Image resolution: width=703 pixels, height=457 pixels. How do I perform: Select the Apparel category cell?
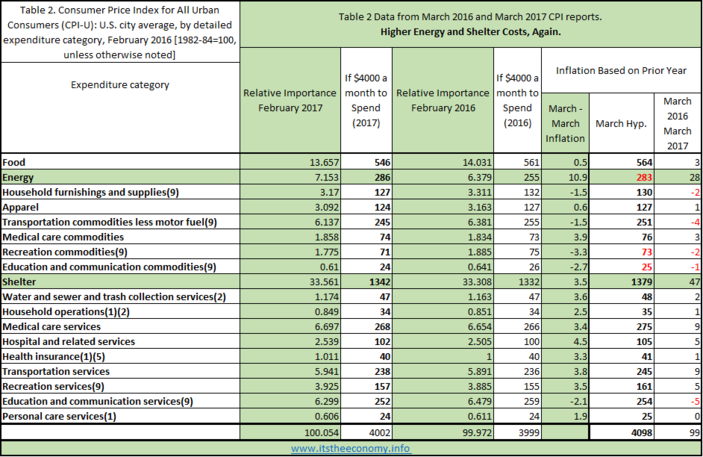(x=21, y=207)
